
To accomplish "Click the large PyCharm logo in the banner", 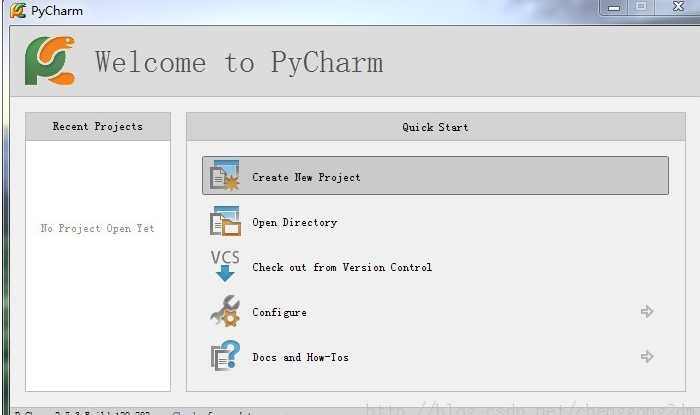I will [x=50, y=61].
